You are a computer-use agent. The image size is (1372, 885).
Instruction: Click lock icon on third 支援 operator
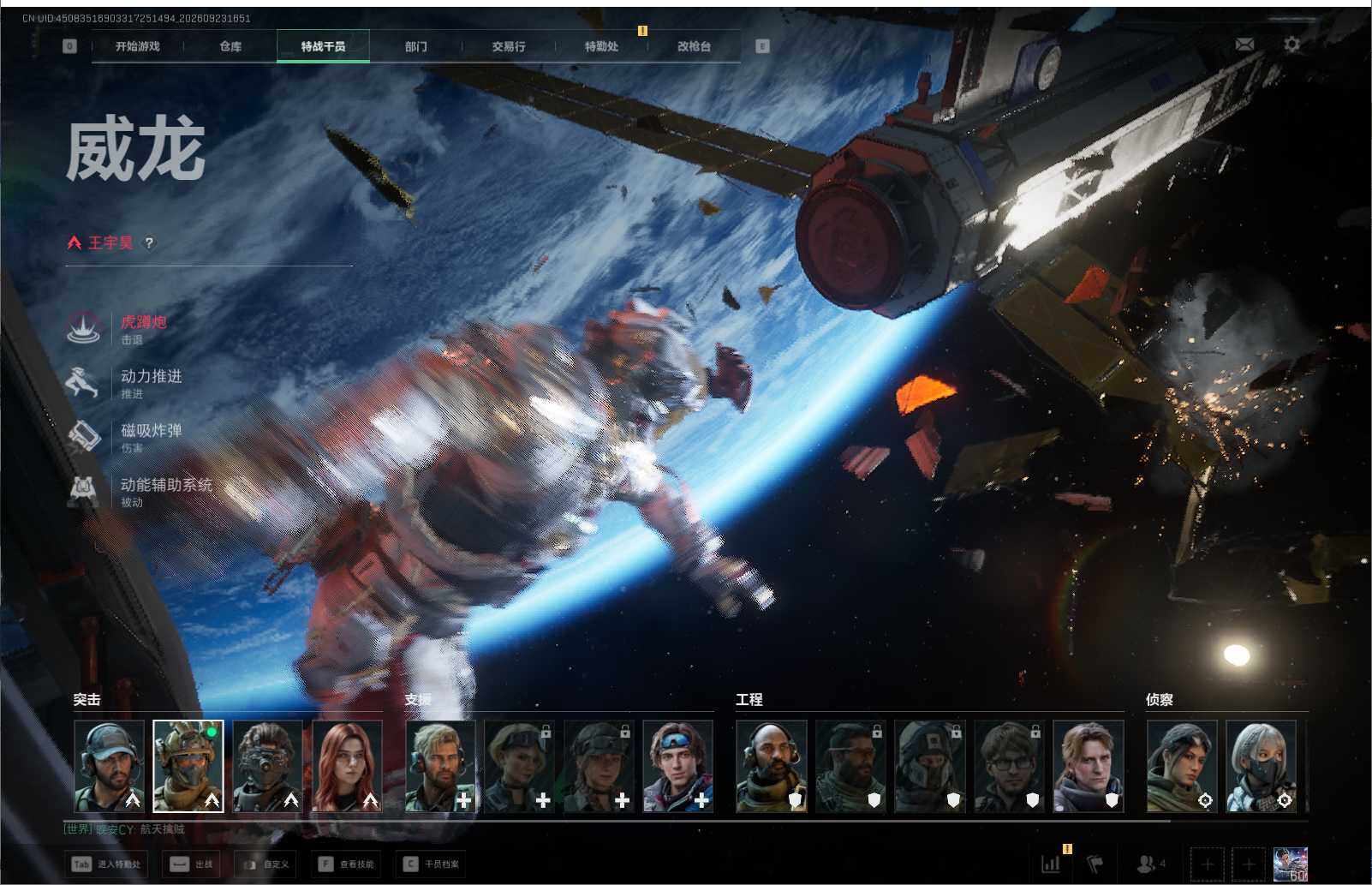click(625, 733)
